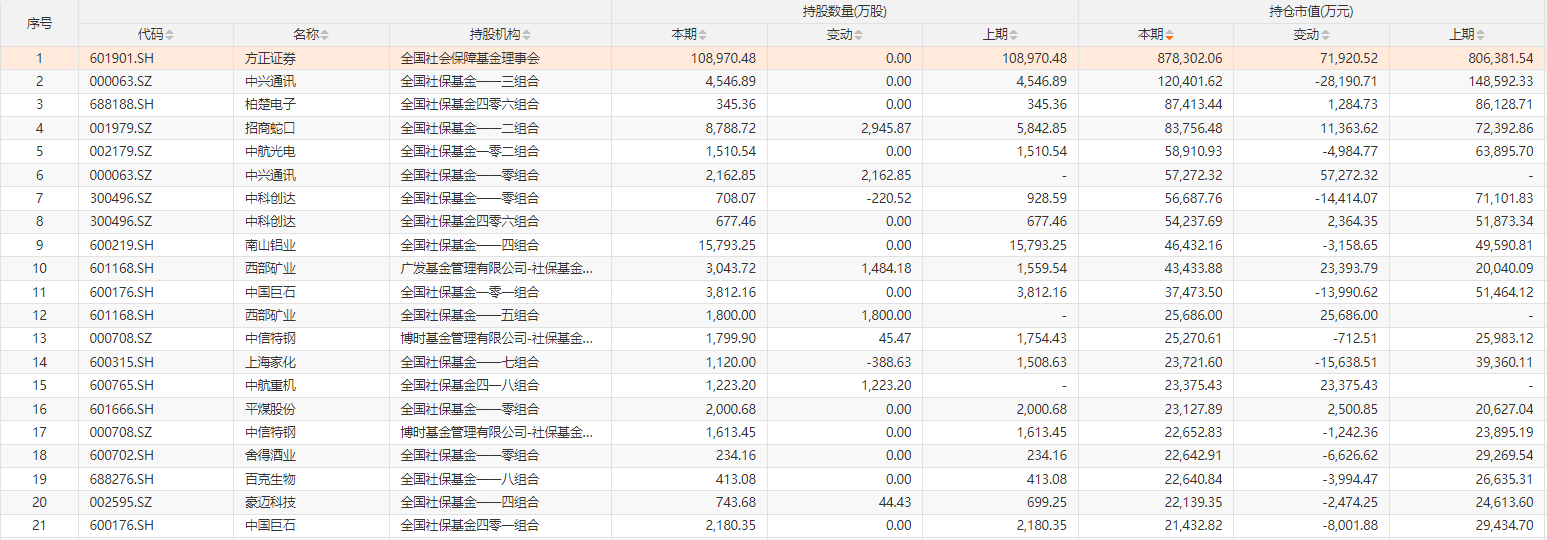Click the 持仓市值(万元) group header
Screen dimensions: 1547x540
(x=1311, y=12)
